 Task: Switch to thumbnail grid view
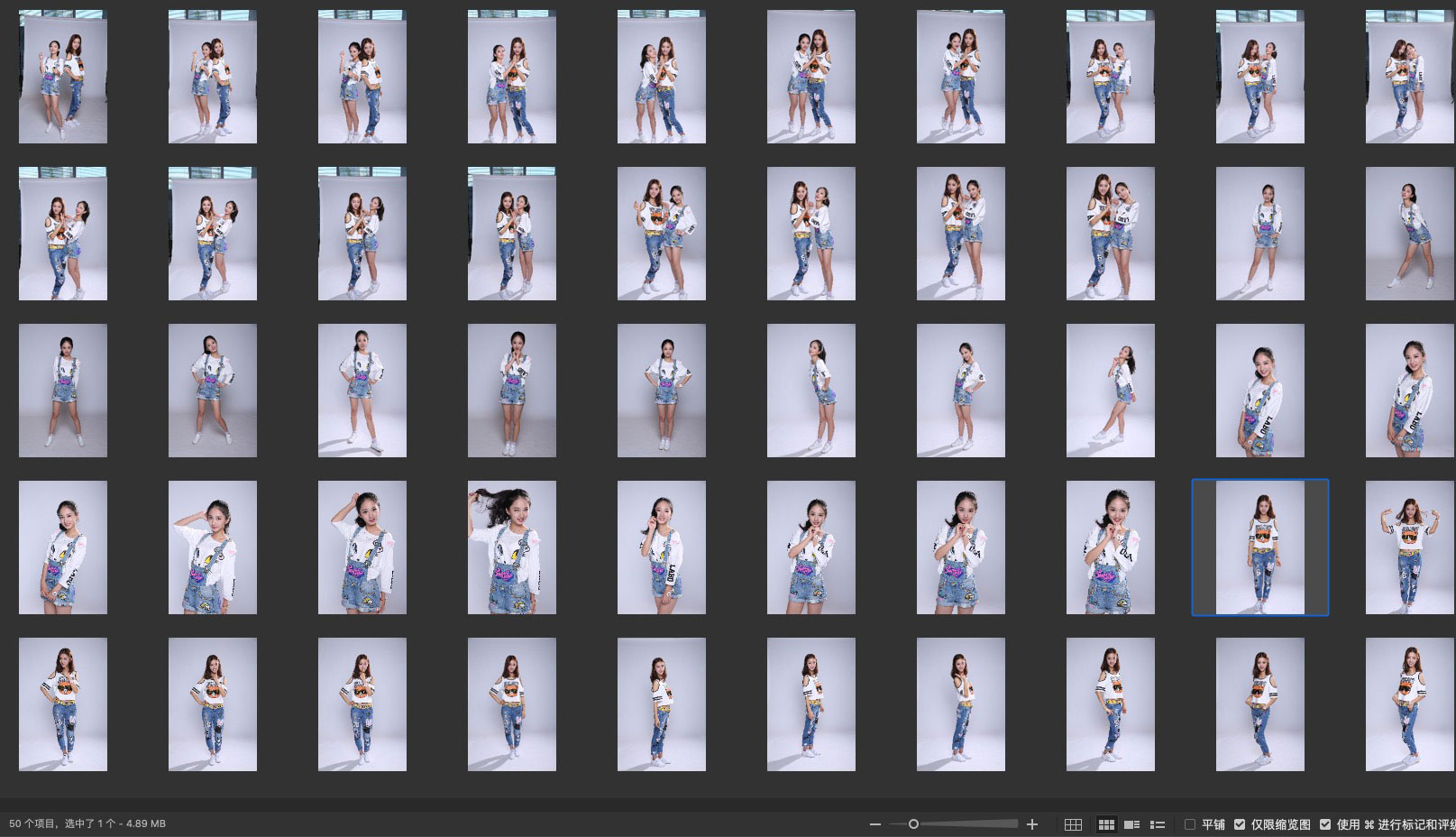1106,824
